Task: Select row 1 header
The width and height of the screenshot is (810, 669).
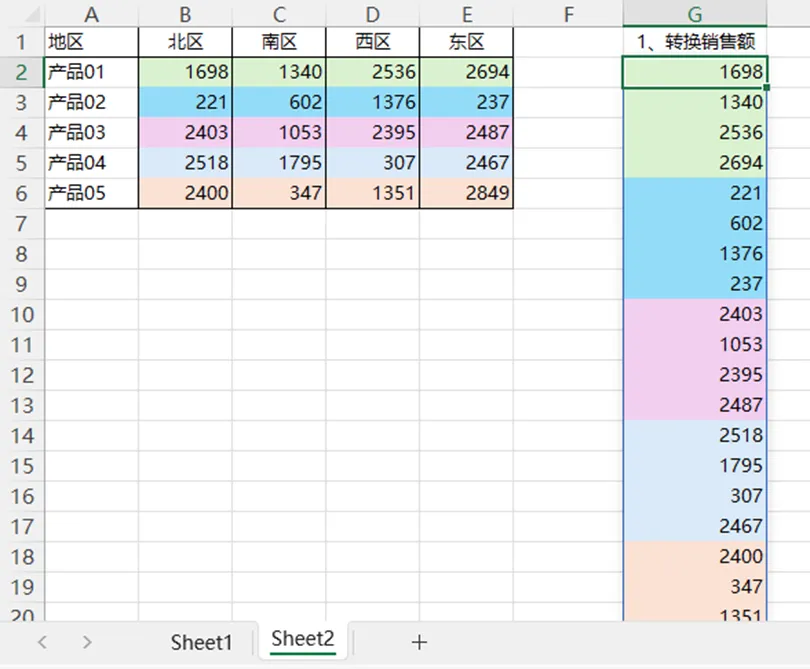Action: 21,42
